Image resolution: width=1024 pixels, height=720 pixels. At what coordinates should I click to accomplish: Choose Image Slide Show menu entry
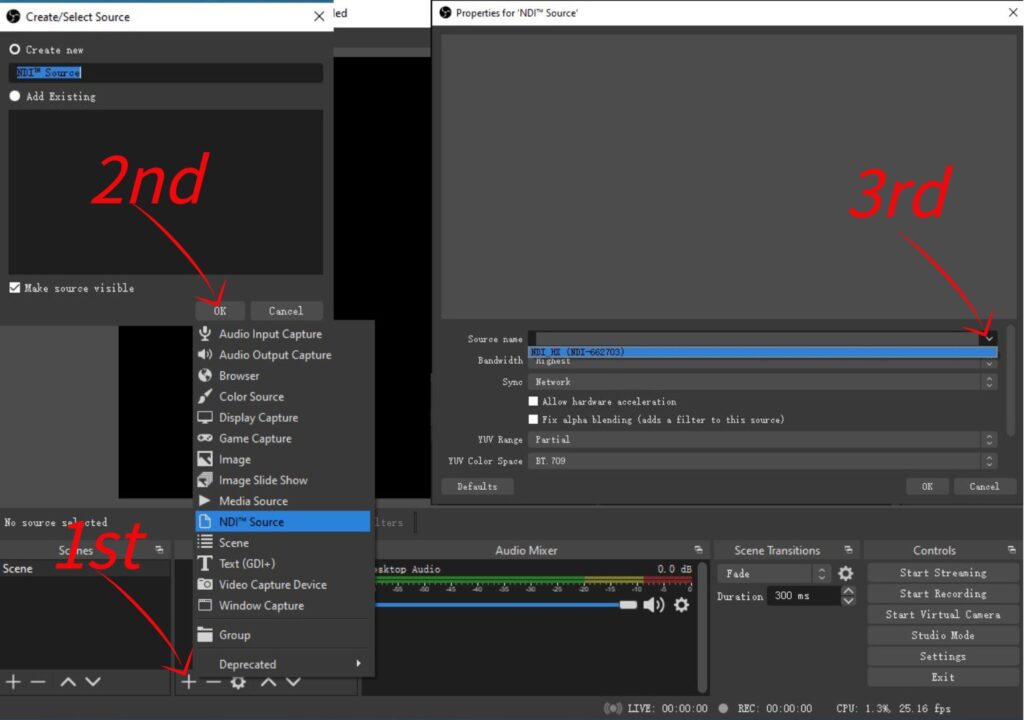click(283, 480)
